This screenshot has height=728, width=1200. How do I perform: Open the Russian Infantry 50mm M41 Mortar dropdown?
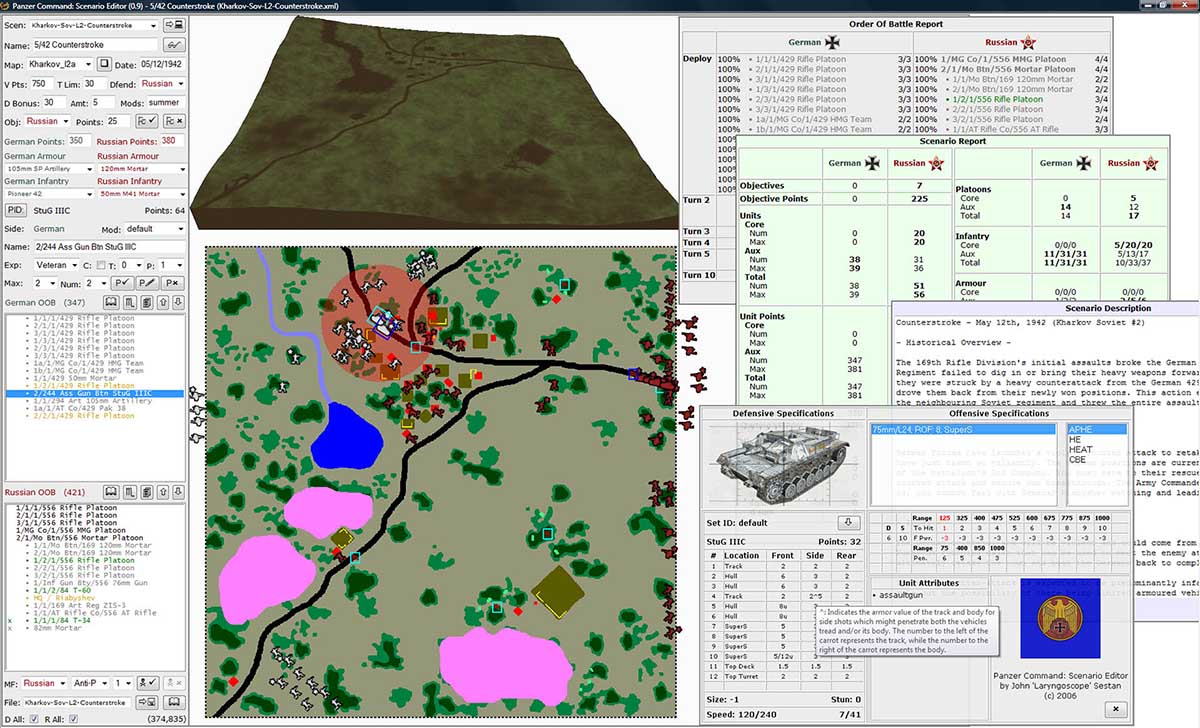(x=141, y=194)
